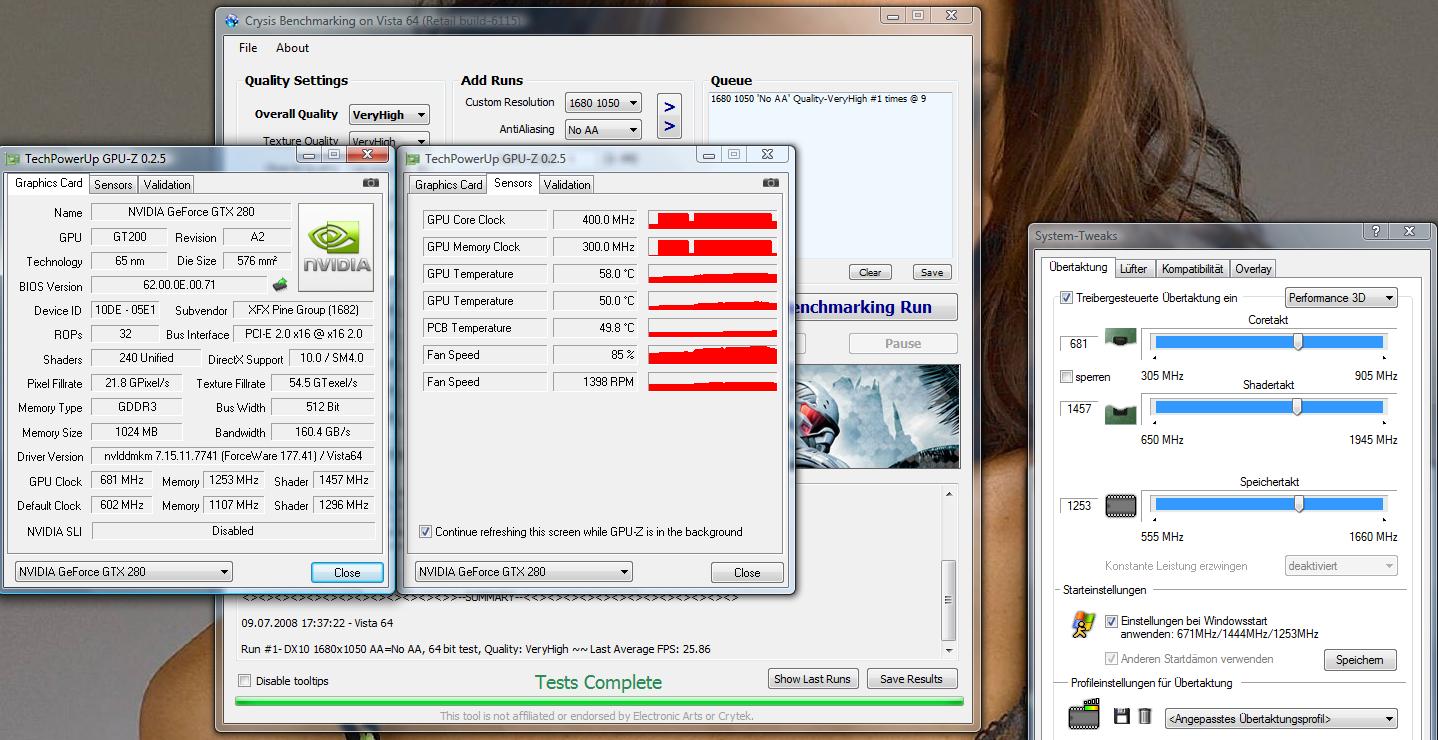Open the Texture Quality dropdown
This screenshot has height=740, width=1438.
pyautogui.click(x=389, y=141)
